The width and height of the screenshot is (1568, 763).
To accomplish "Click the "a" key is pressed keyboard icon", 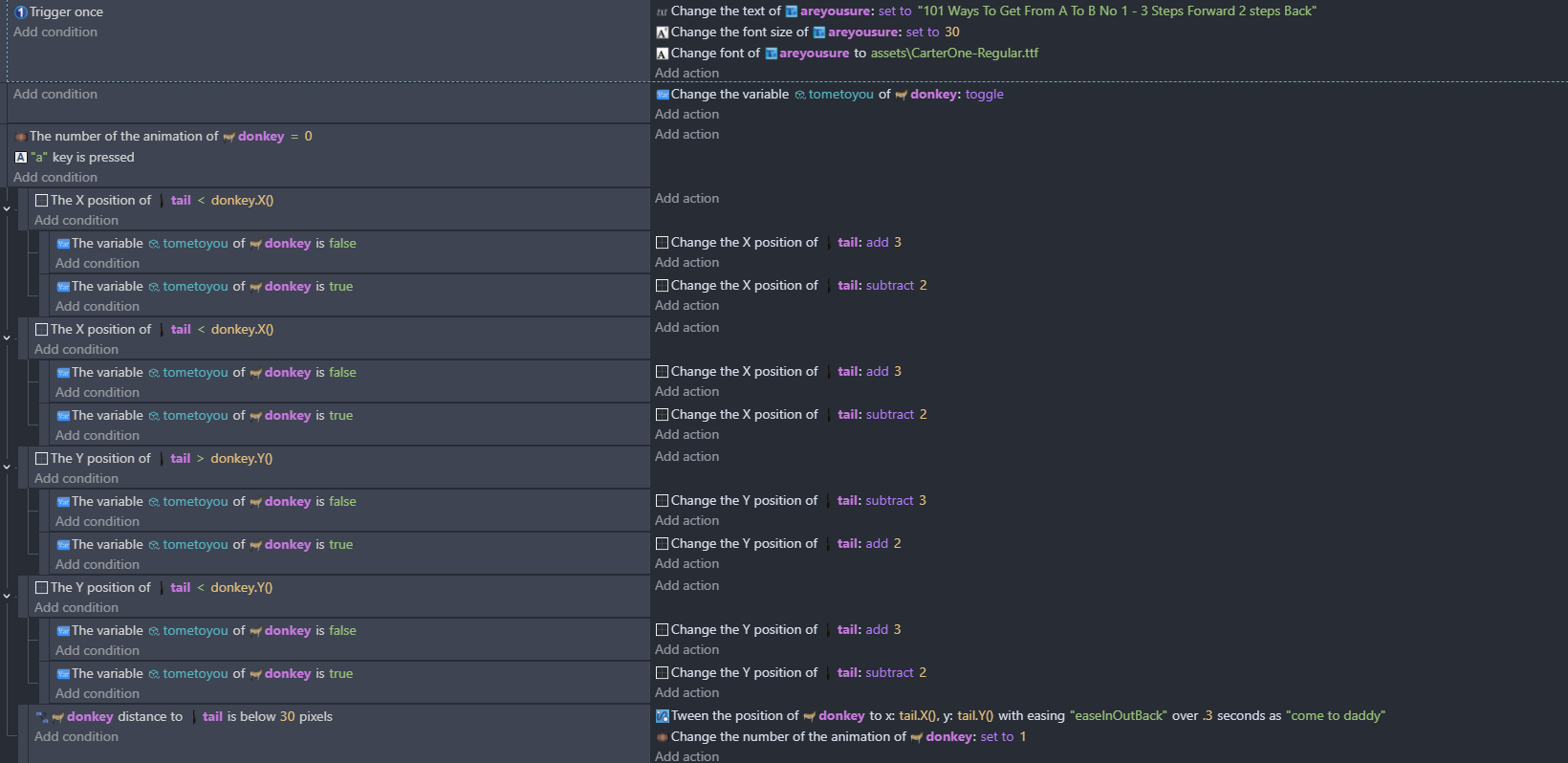I will click(21, 158).
